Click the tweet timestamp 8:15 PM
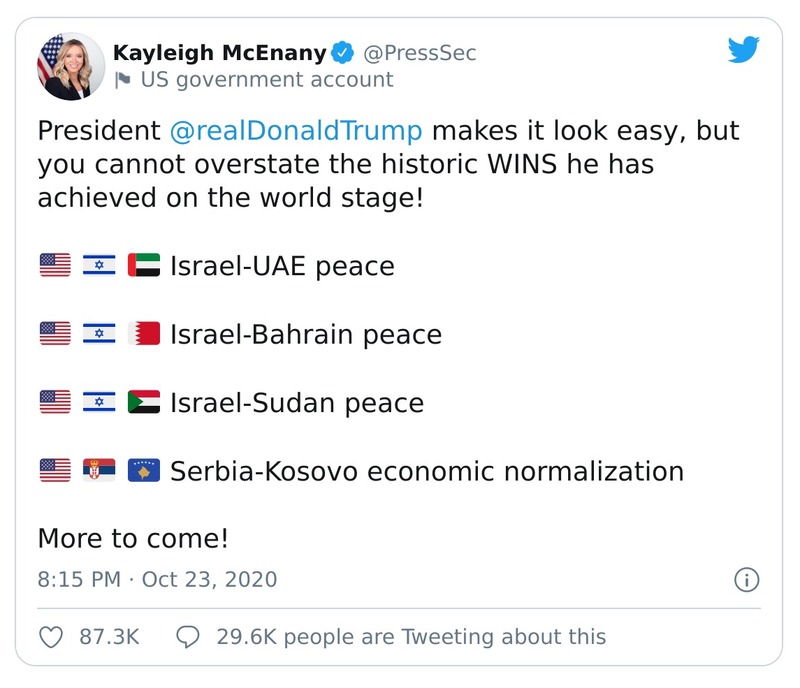The image size is (800, 688). pos(77,581)
